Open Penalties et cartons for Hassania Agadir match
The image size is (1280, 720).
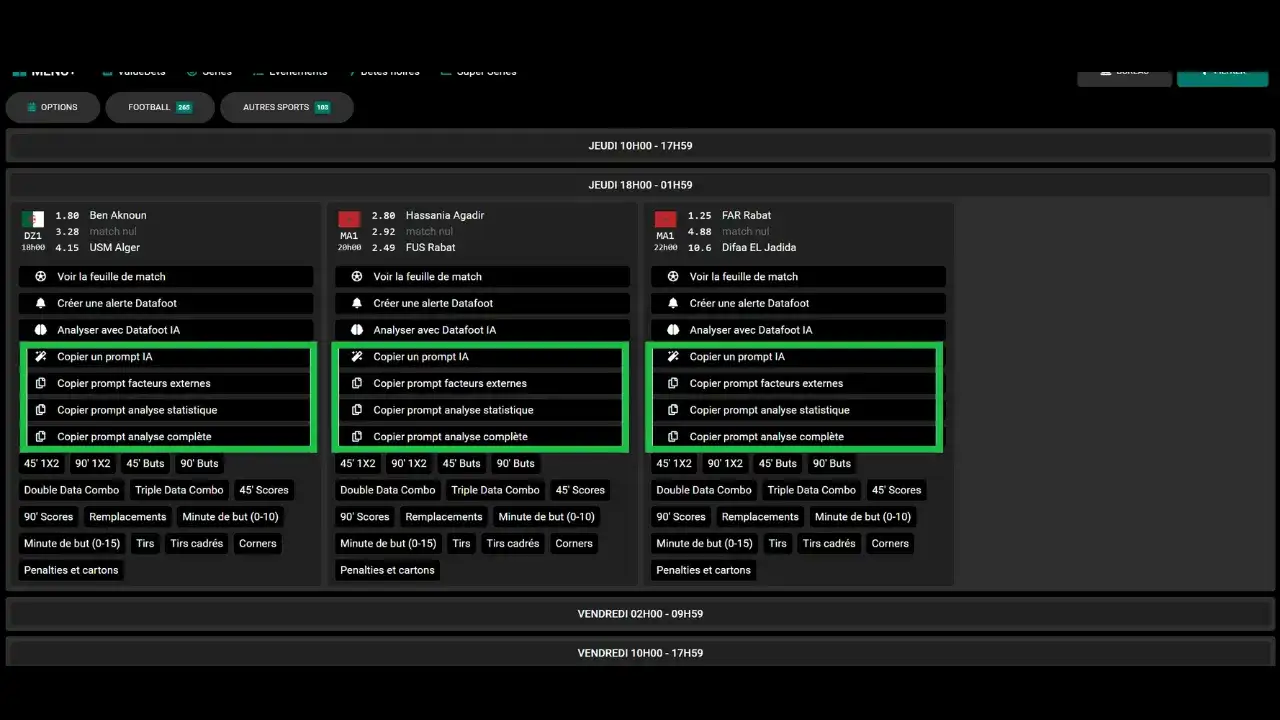pos(387,570)
